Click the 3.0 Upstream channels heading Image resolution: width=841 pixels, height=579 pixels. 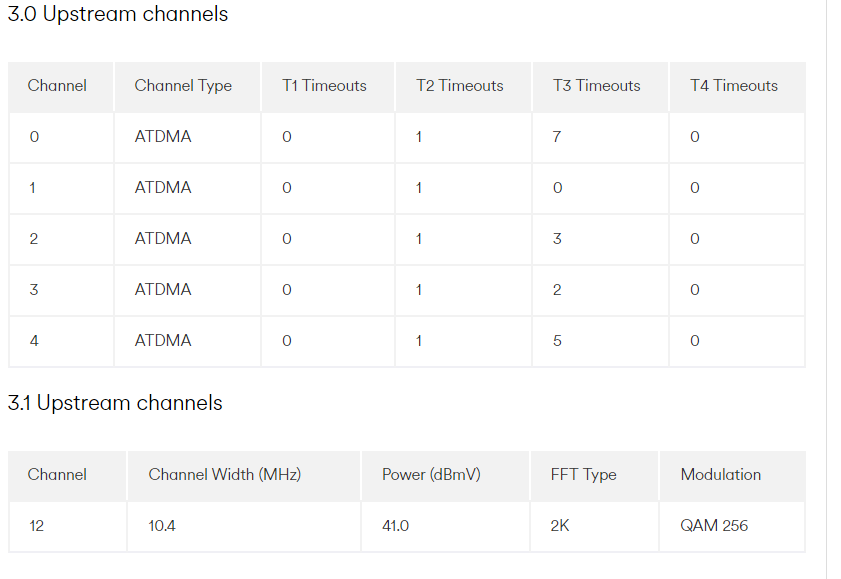[x=118, y=15]
